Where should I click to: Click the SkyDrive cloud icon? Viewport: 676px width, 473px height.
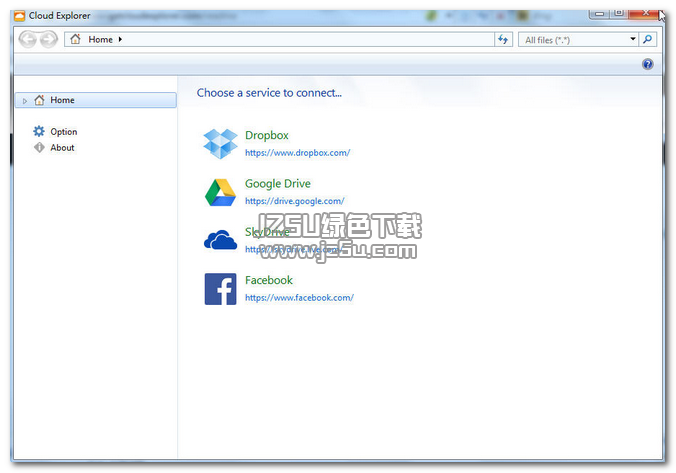[x=220, y=240]
